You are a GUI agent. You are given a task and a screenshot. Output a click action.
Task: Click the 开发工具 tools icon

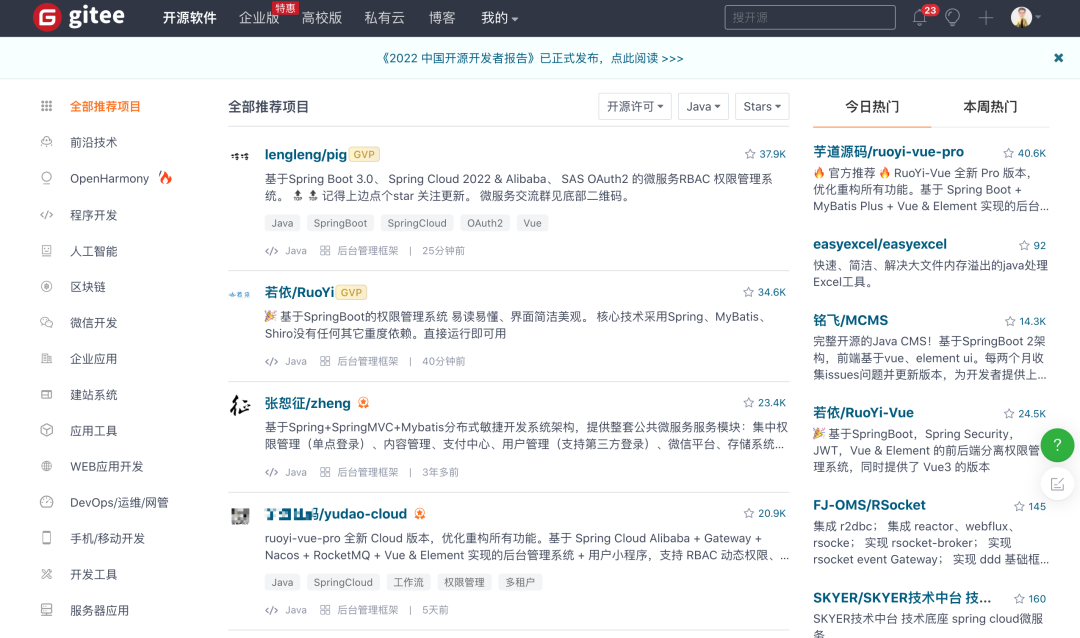tap(46, 574)
